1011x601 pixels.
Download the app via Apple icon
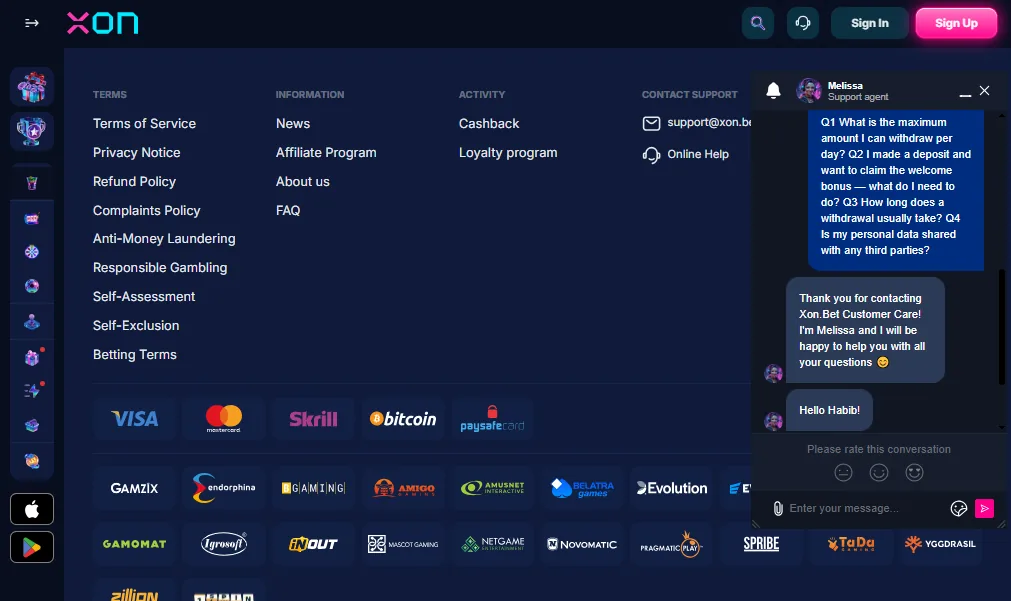(32, 509)
